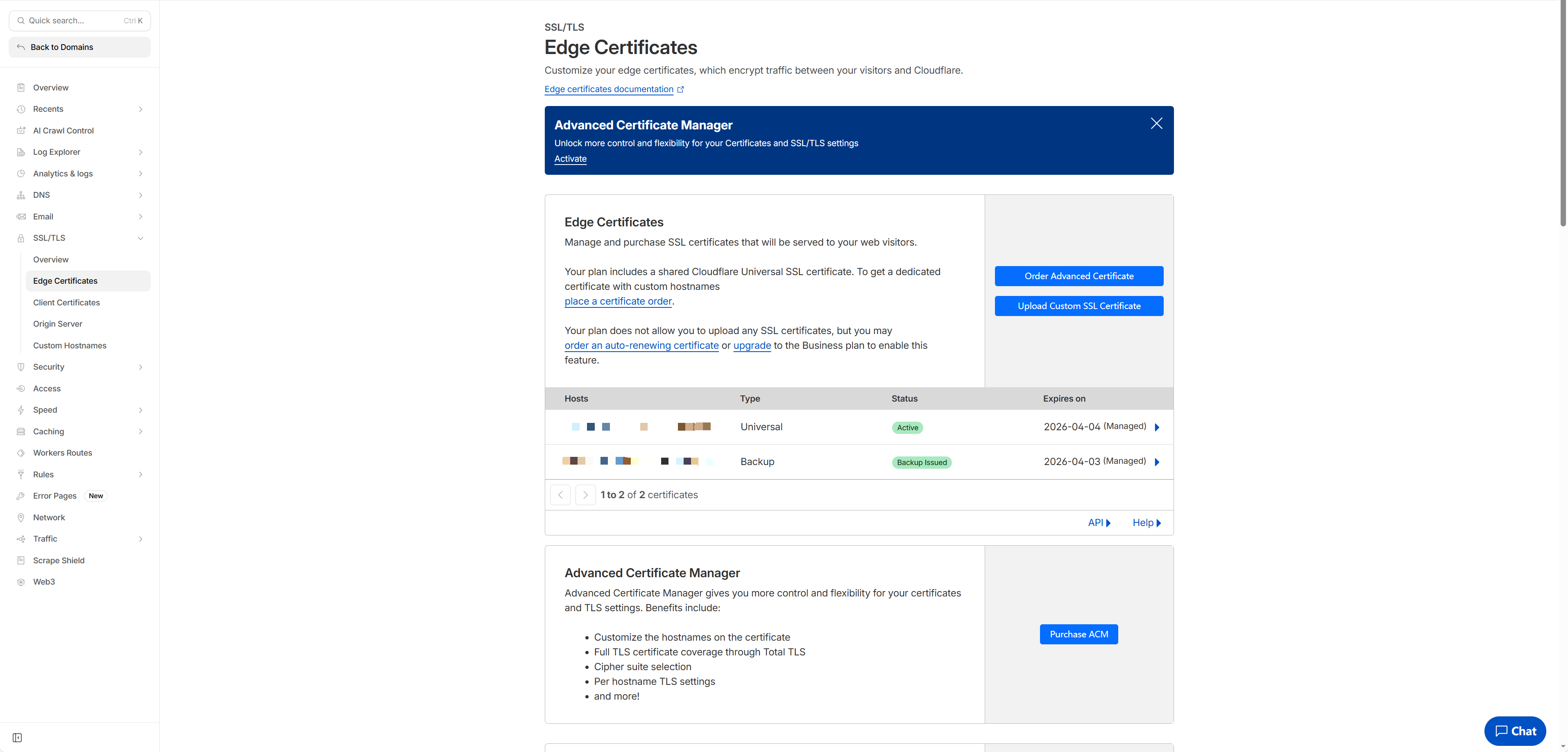Click the Scrape Shield sidebar icon
Image resolution: width=1568 pixels, height=752 pixels.
click(x=21, y=560)
